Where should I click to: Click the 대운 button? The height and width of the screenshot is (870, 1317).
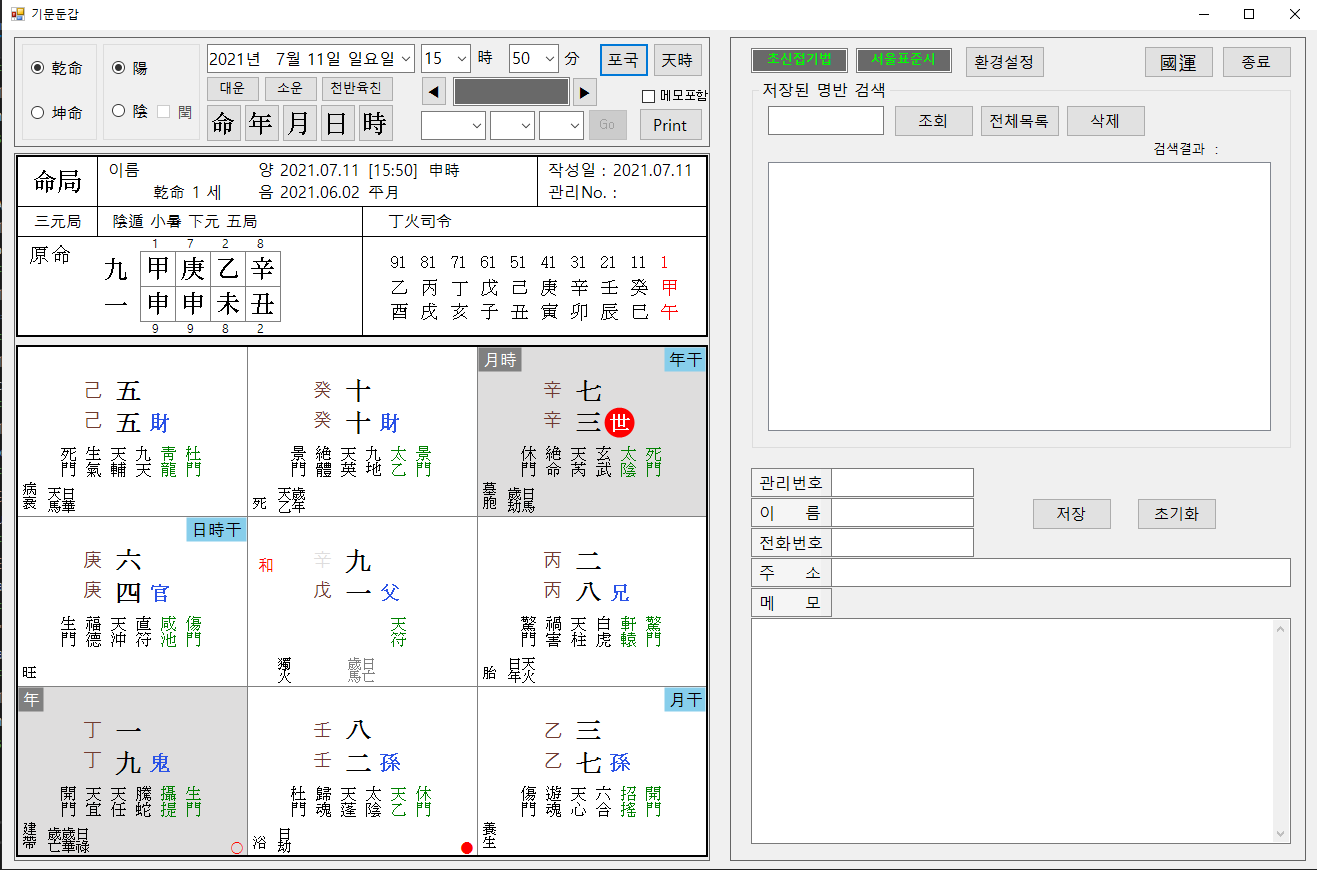point(233,88)
